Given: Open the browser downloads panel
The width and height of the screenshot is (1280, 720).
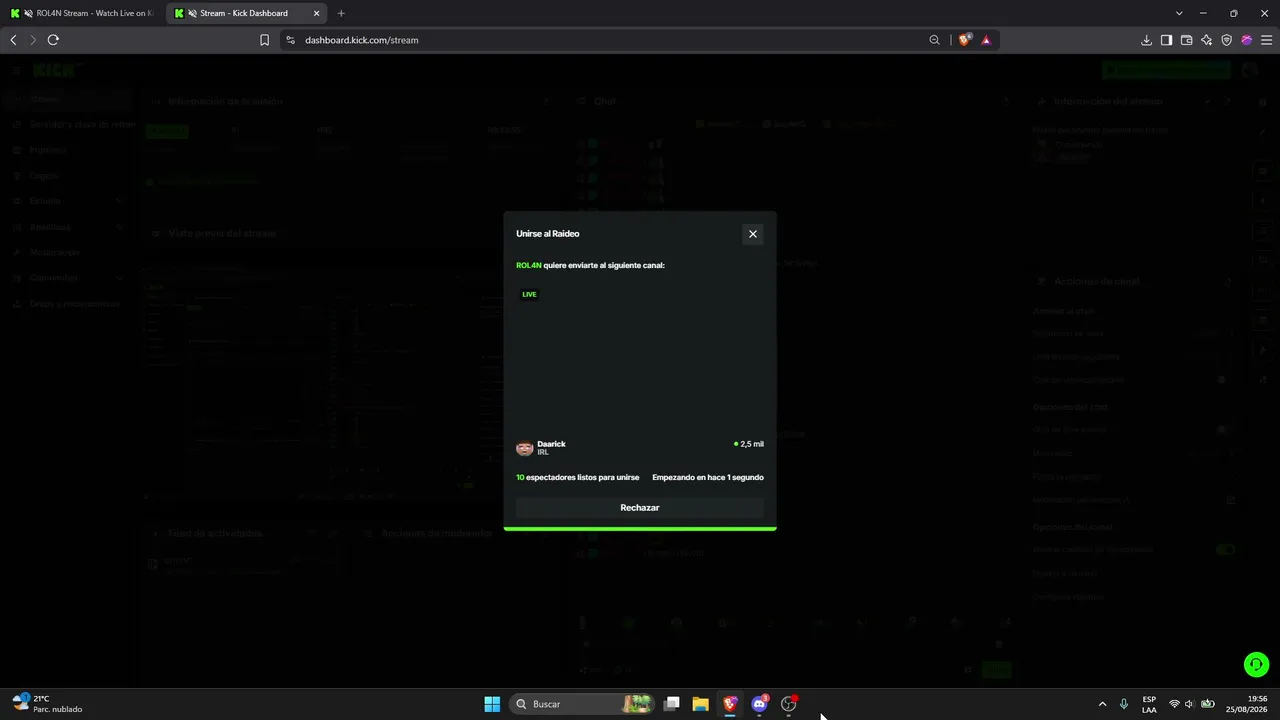Looking at the screenshot, I should [1146, 40].
